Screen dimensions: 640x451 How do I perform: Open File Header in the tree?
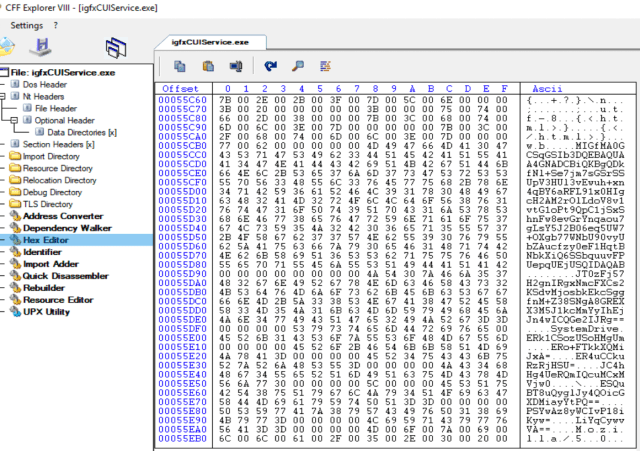(56, 109)
